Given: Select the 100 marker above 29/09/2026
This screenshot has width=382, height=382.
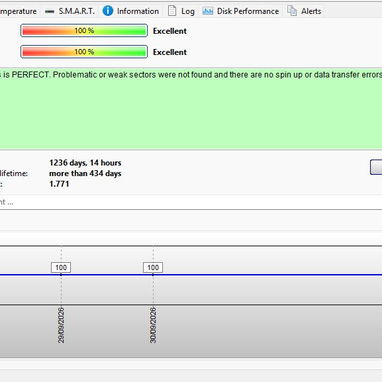Looking at the screenshot, I should click(61, 267).
